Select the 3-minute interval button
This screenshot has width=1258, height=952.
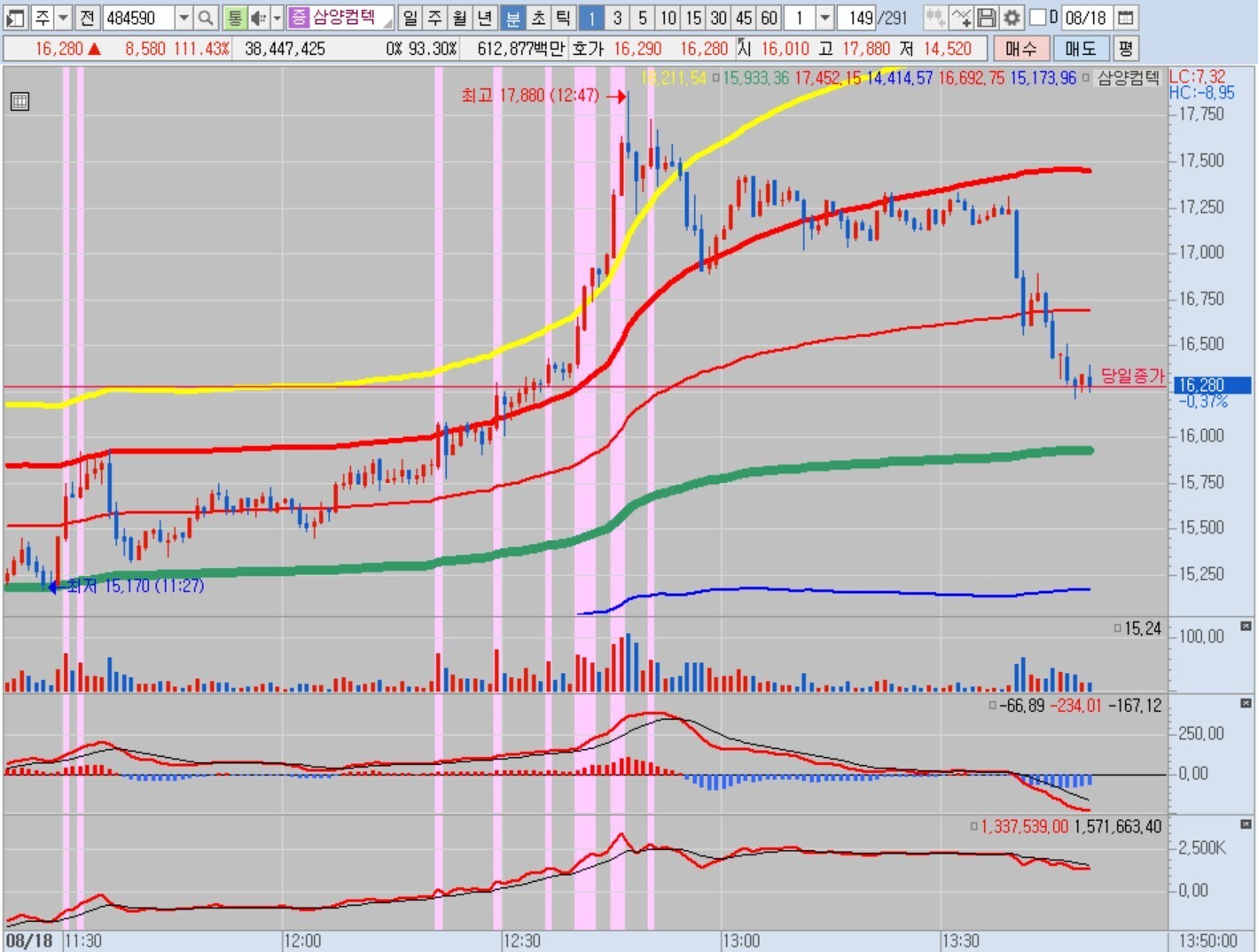[x=617, y=17]
